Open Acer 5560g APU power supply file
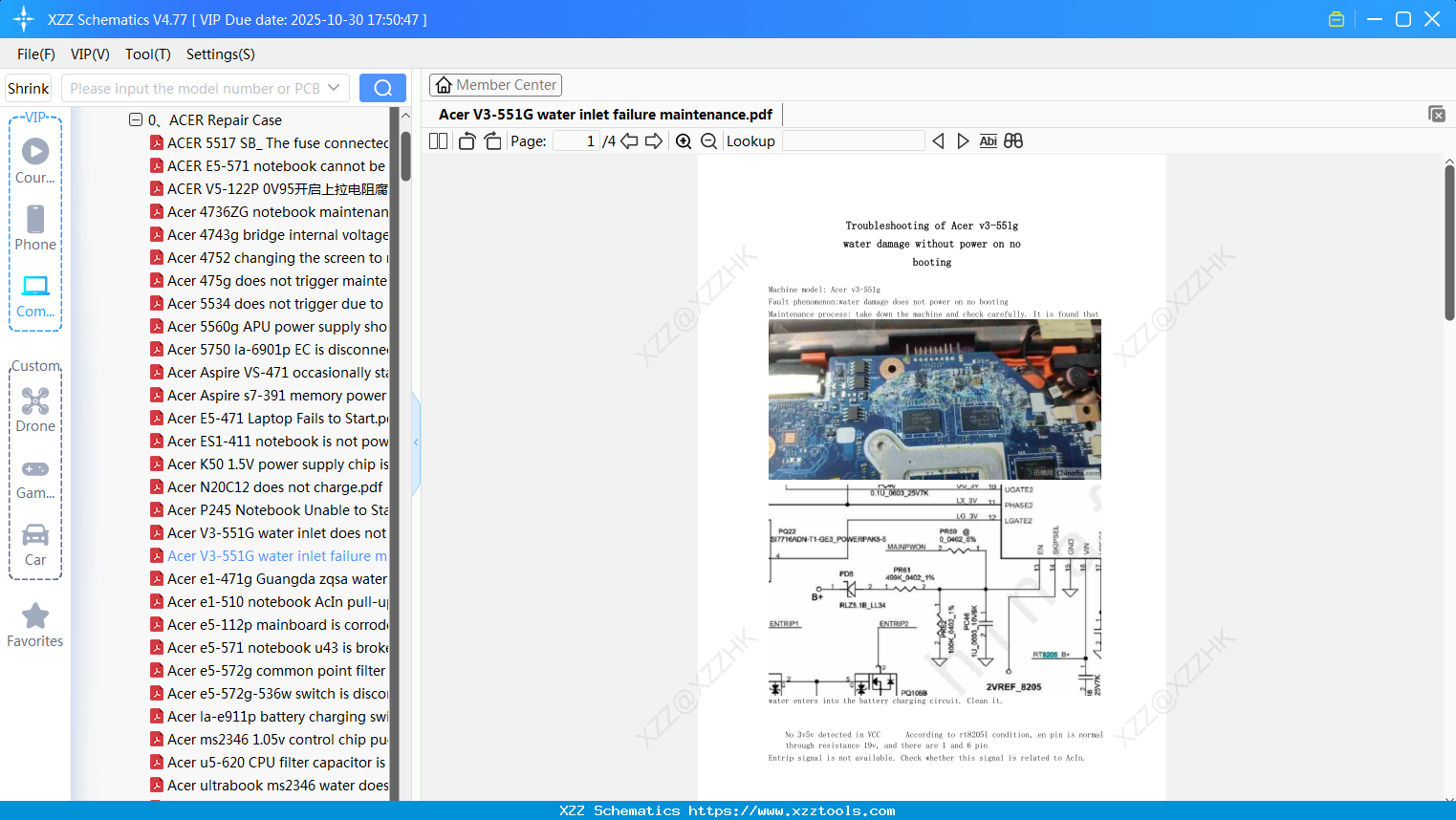Viewport: 1456px width, 820px height. point(270,326)
